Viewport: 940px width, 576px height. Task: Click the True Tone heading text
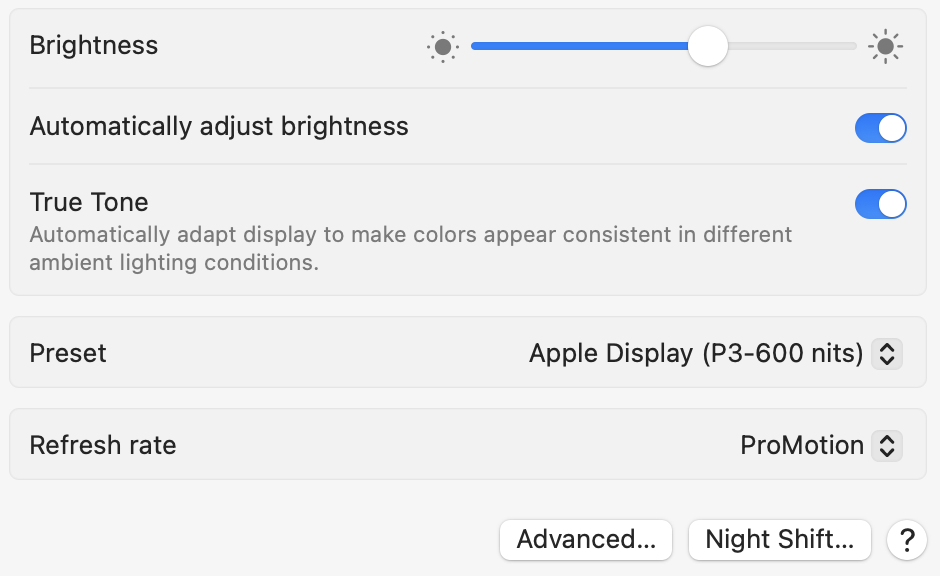[x=89, y=202]
